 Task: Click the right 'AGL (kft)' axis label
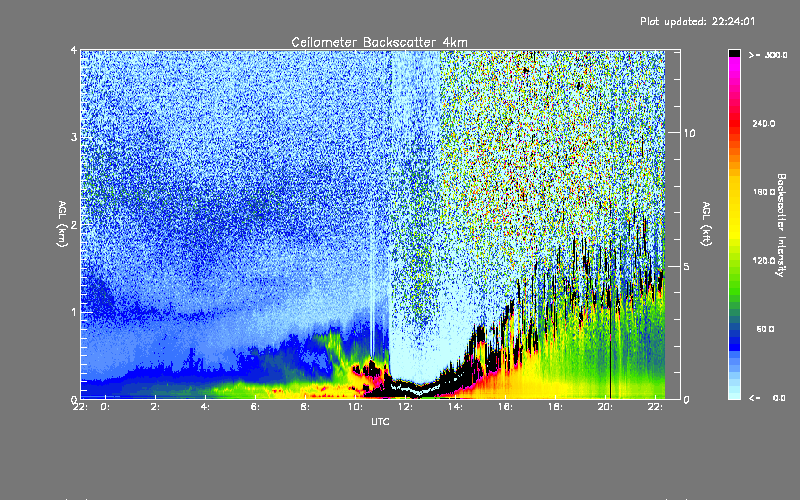point(707,224)
